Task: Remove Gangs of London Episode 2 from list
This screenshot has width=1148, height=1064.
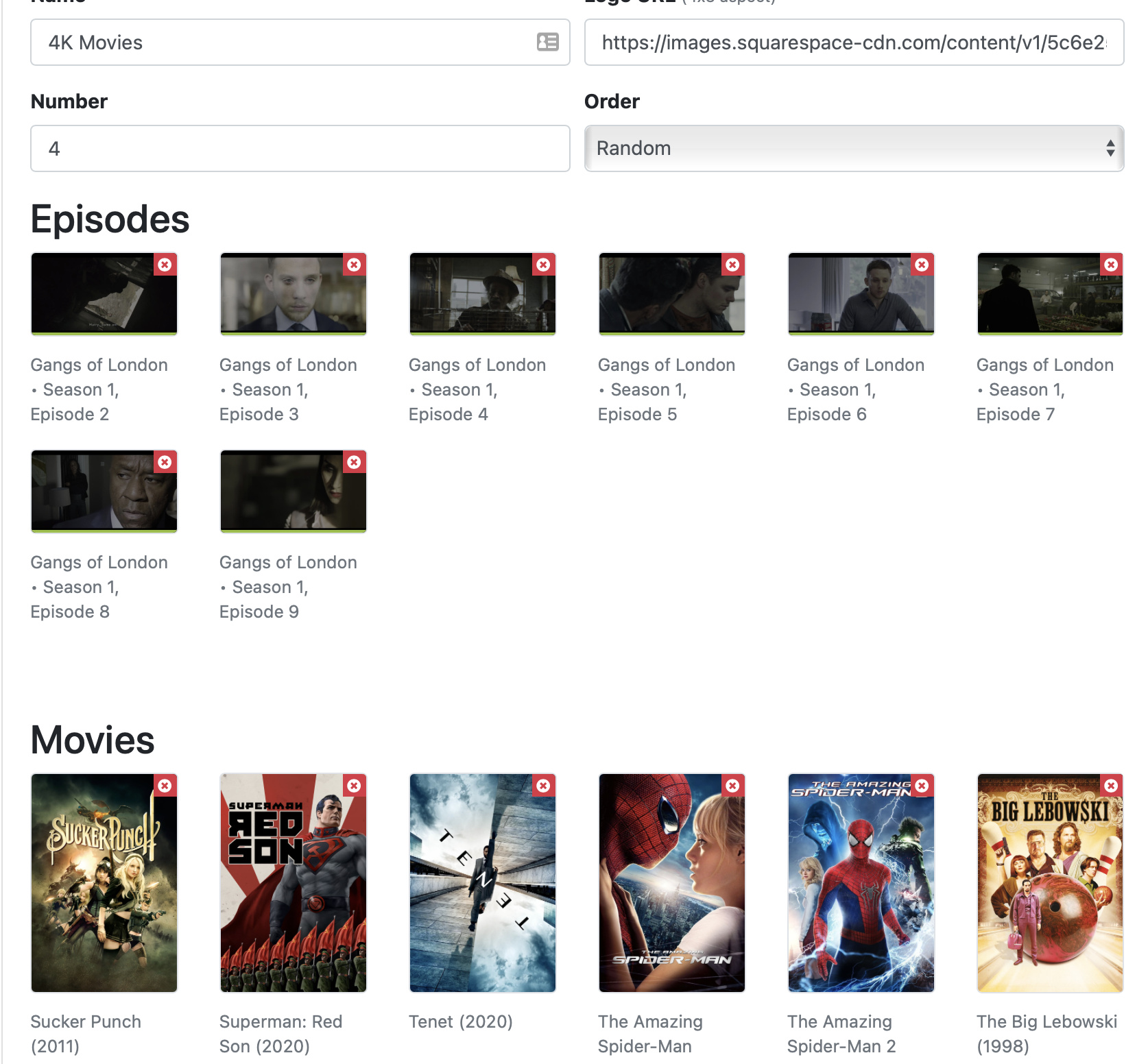Action: [x=165, y=265]
